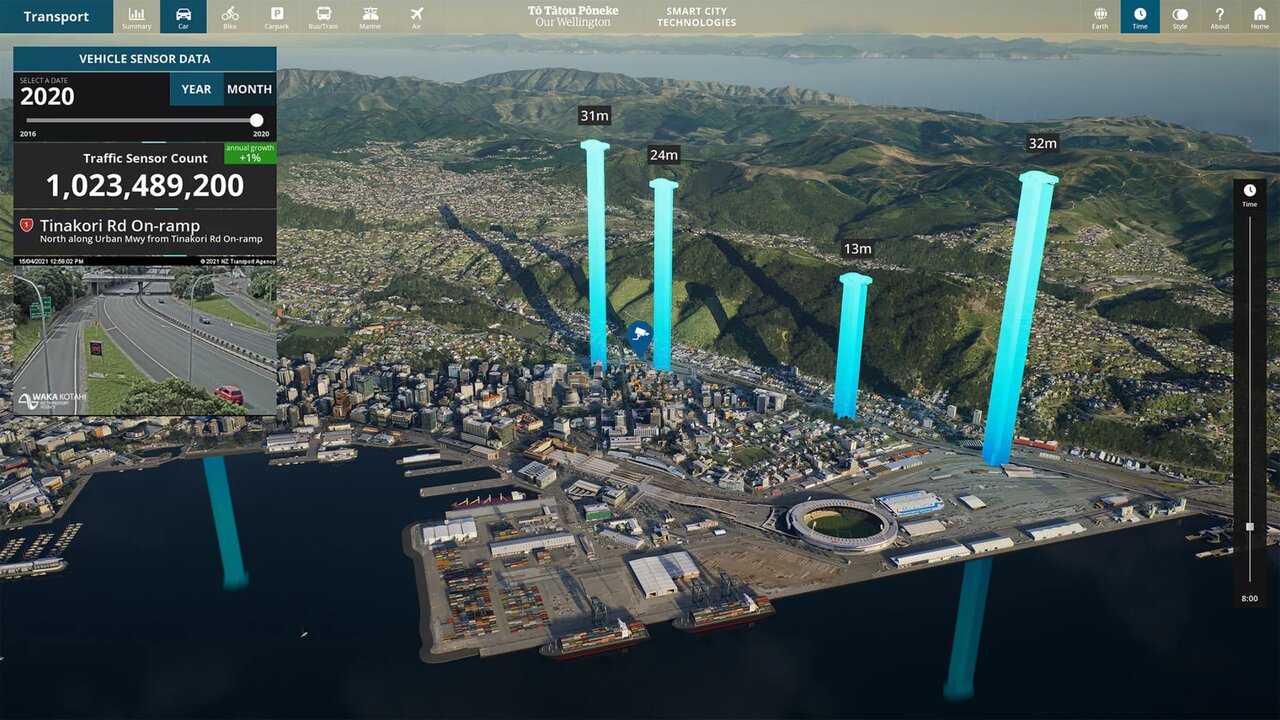Open the Summary chart view
This screenshot has height=720, width=1280.
tap(136, 17)
